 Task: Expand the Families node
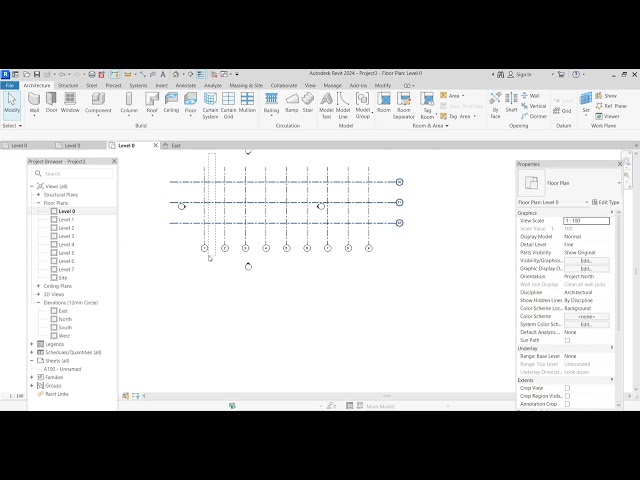(32, 377)
